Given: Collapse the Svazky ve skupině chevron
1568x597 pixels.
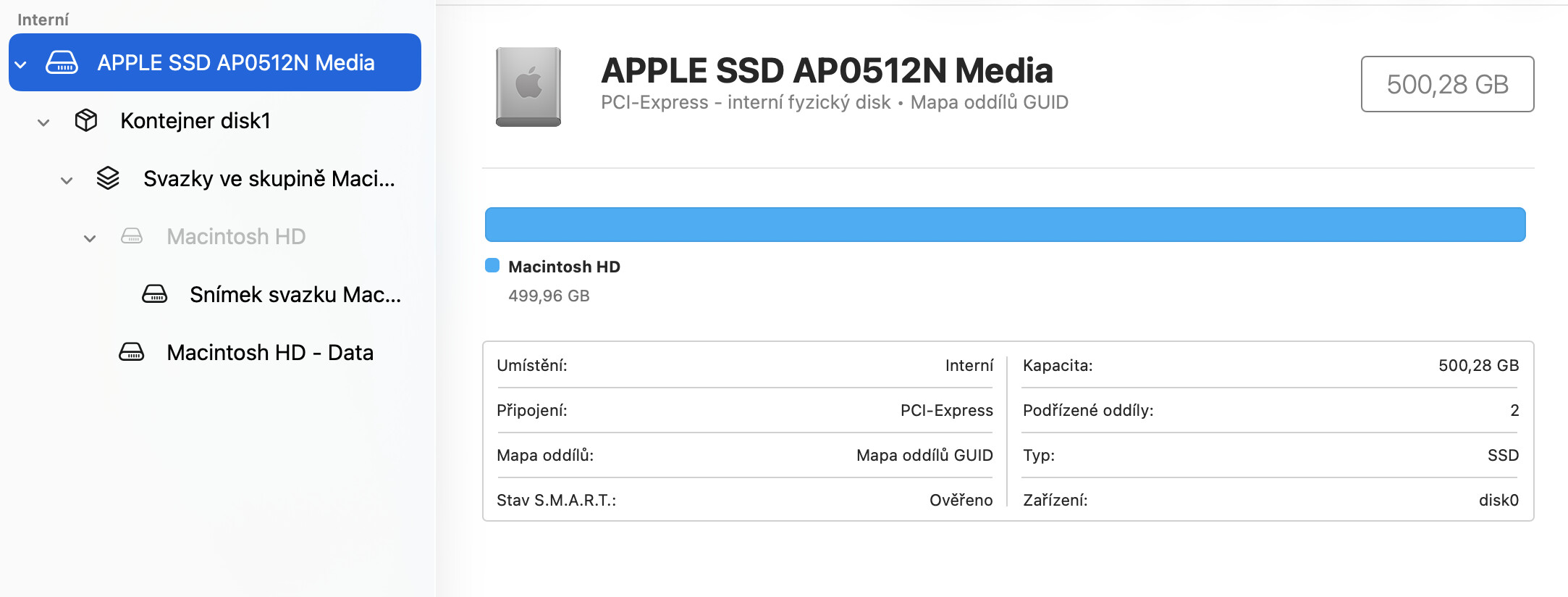Looking at the screenshot, I should point(67,180).
